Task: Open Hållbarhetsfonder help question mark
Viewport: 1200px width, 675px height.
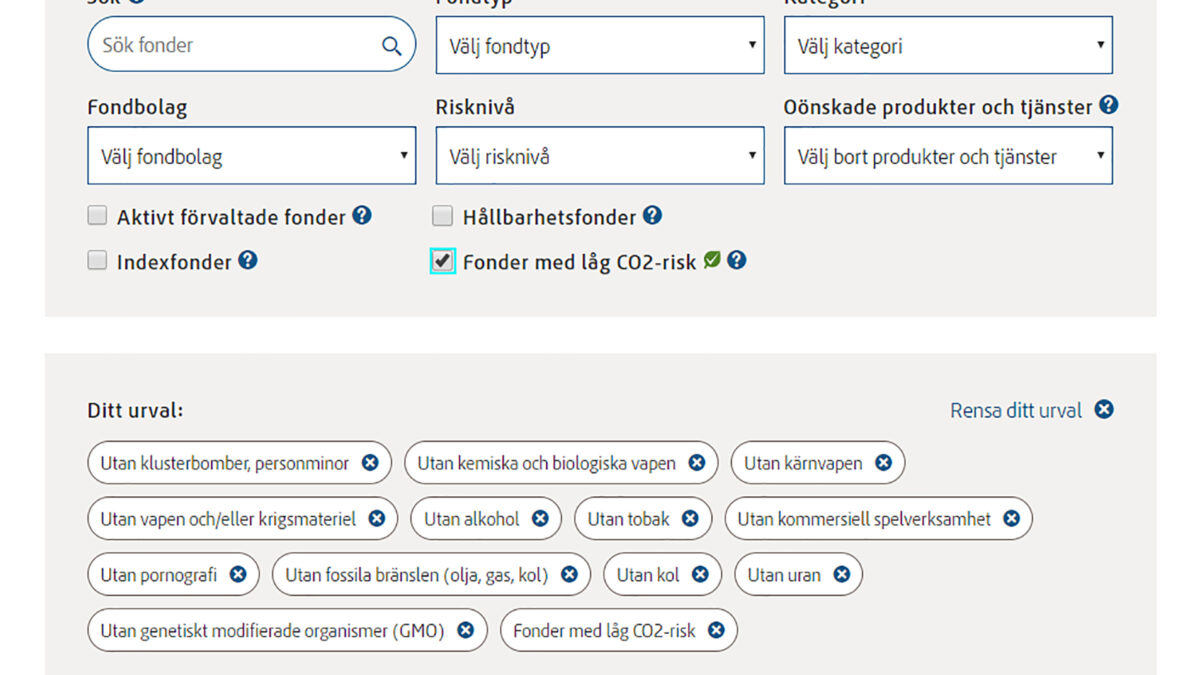Action: [x=652, y=215]
